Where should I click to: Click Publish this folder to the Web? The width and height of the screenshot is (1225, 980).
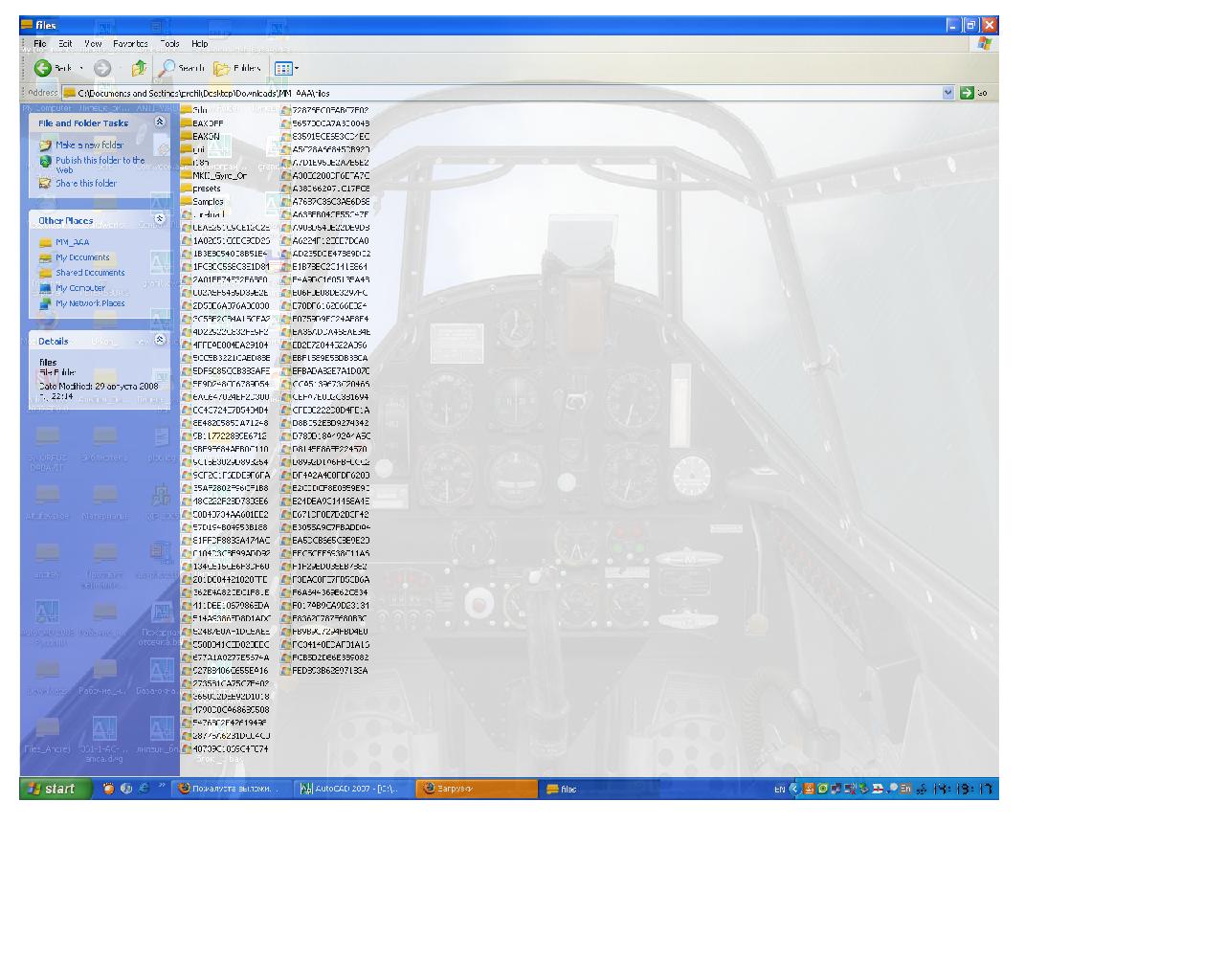point(92,165)
